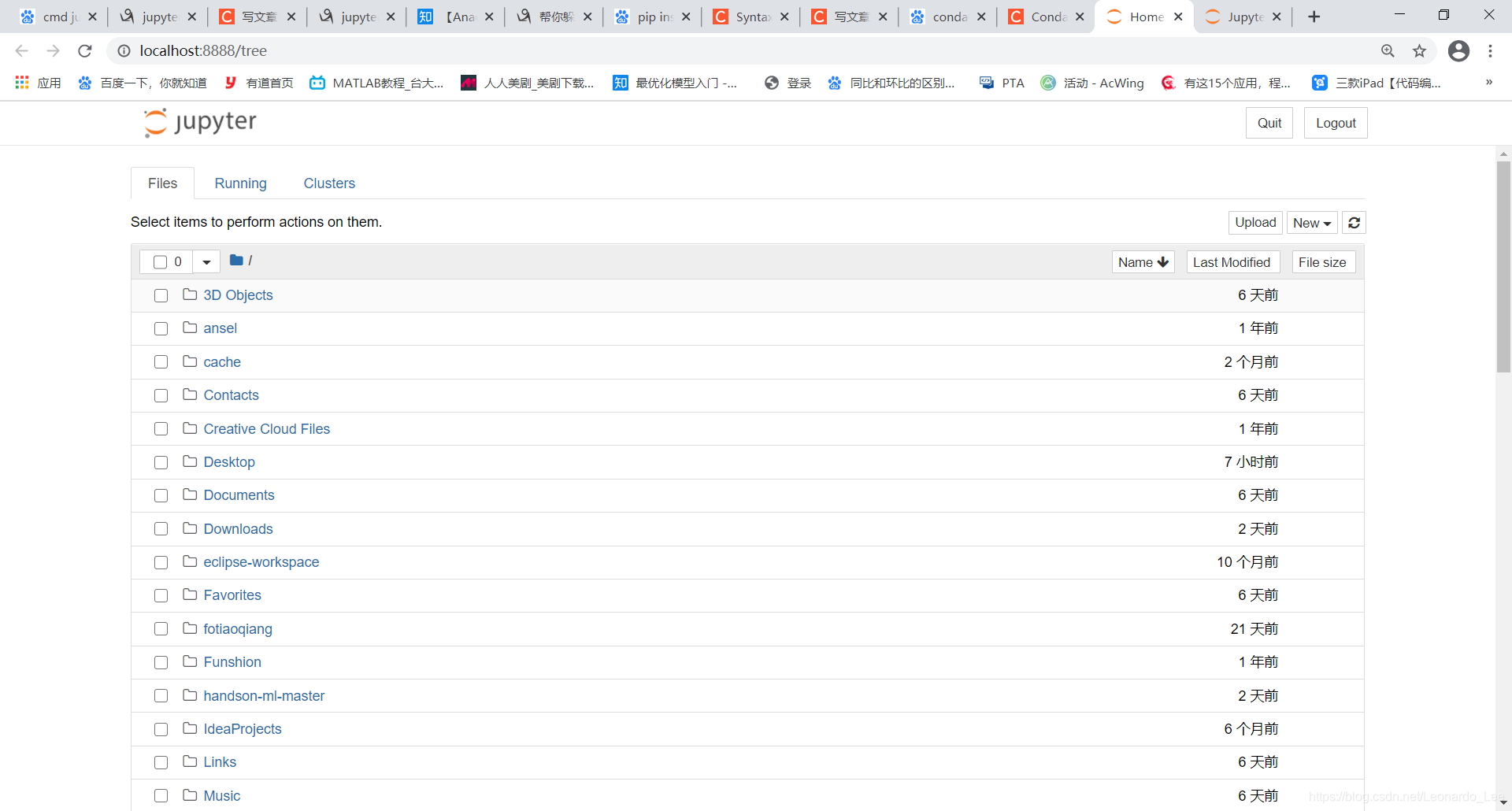Check the checkbox next to Desktop
The width and height of the screenshot is (1512, 811).
[x=161, y=462]
